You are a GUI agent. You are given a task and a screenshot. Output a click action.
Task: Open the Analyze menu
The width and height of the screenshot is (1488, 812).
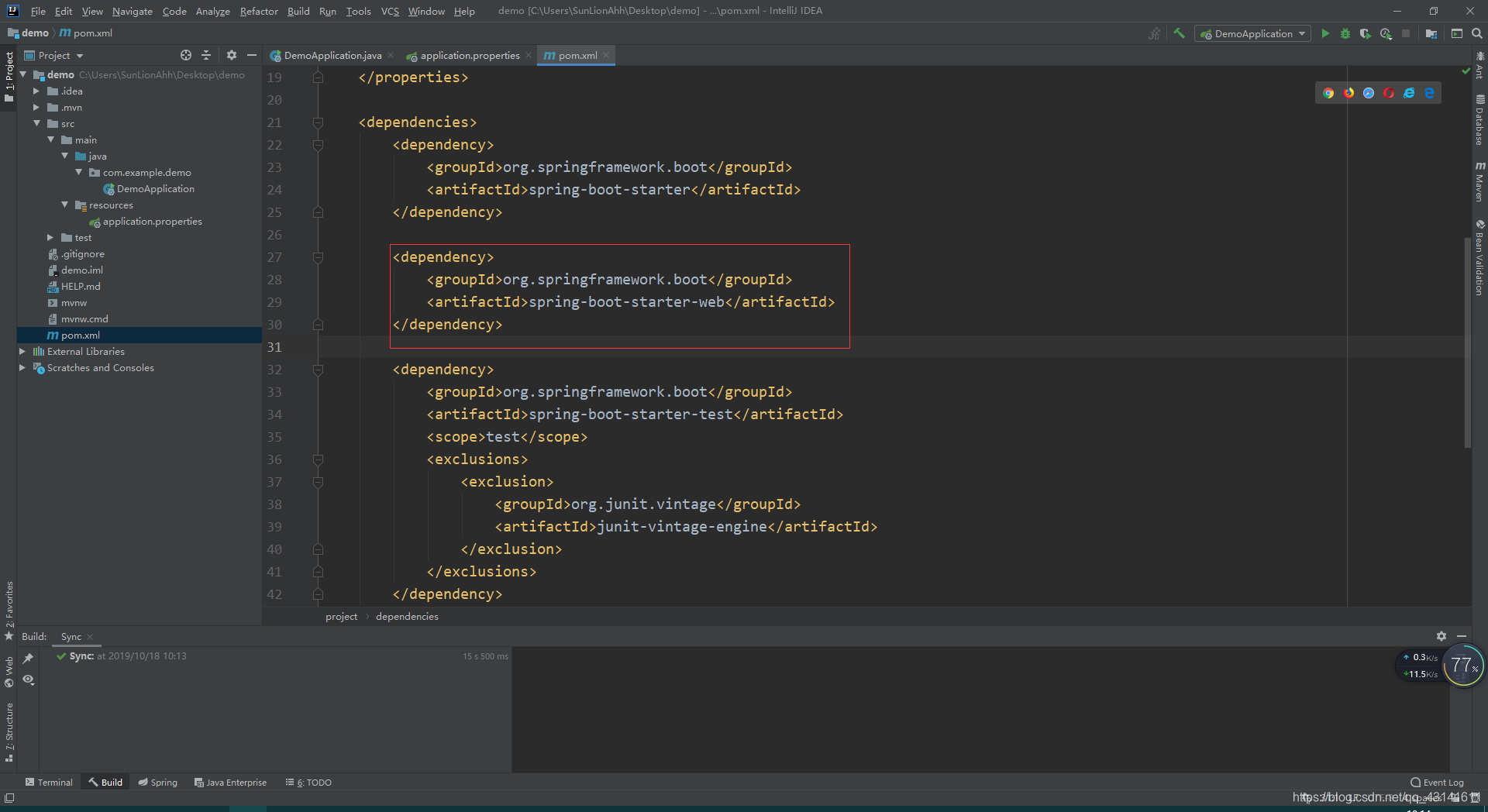pyautogui.click(x=212, y=11)
